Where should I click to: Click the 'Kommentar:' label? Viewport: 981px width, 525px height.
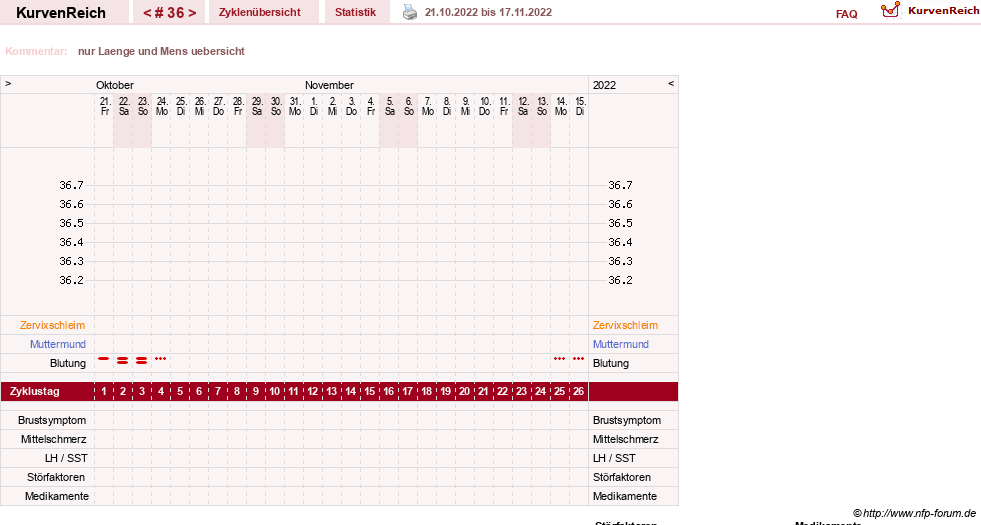click(x=36, y=51)
